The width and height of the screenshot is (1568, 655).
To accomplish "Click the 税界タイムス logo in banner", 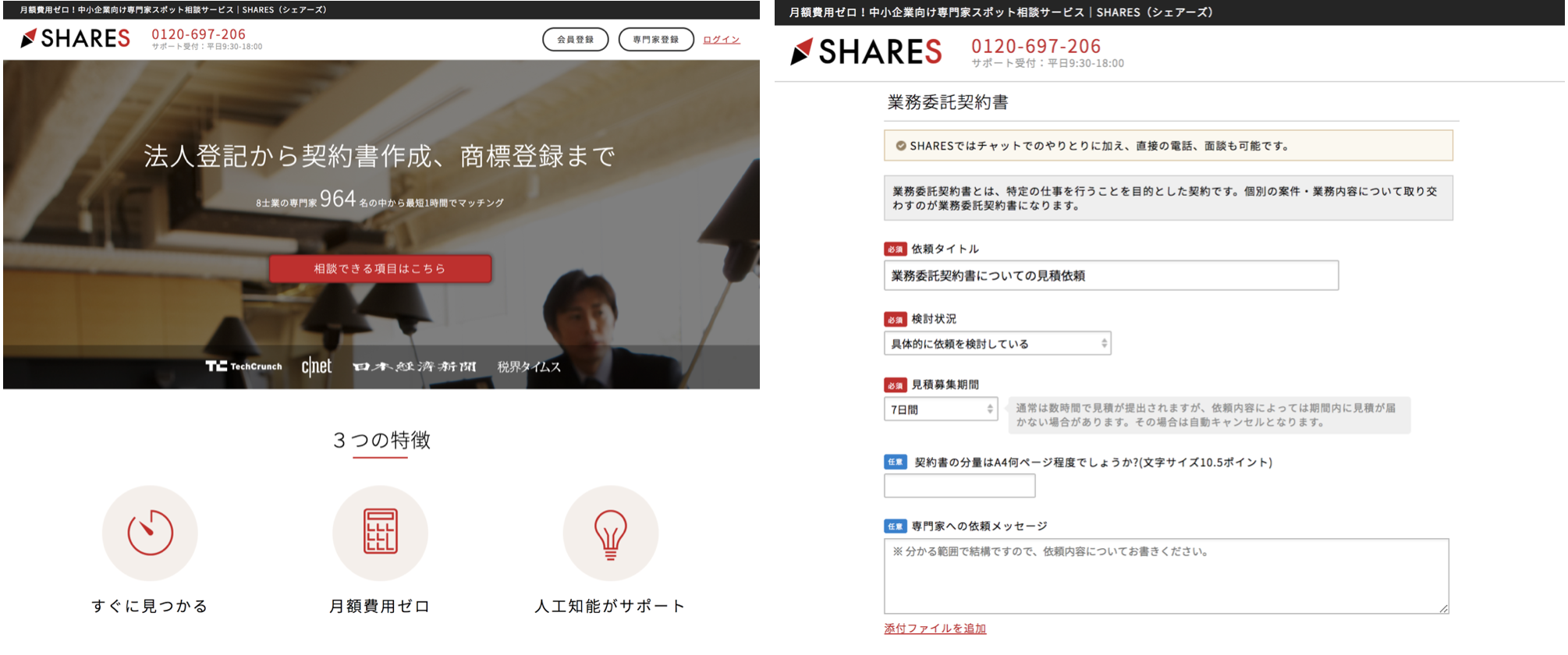I will tap(529, 366).
